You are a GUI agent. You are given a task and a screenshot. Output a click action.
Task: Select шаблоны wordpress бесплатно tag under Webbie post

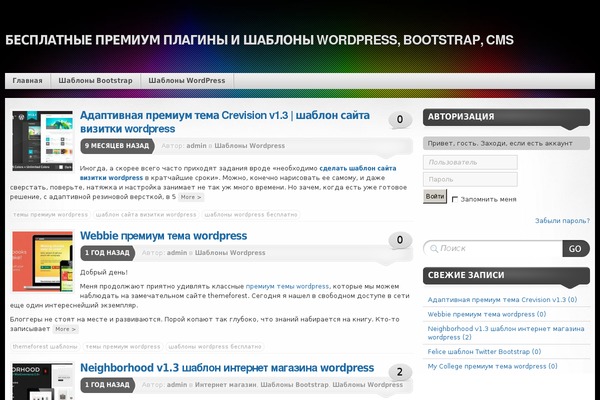pyautogui.click(x=215, y=347)
